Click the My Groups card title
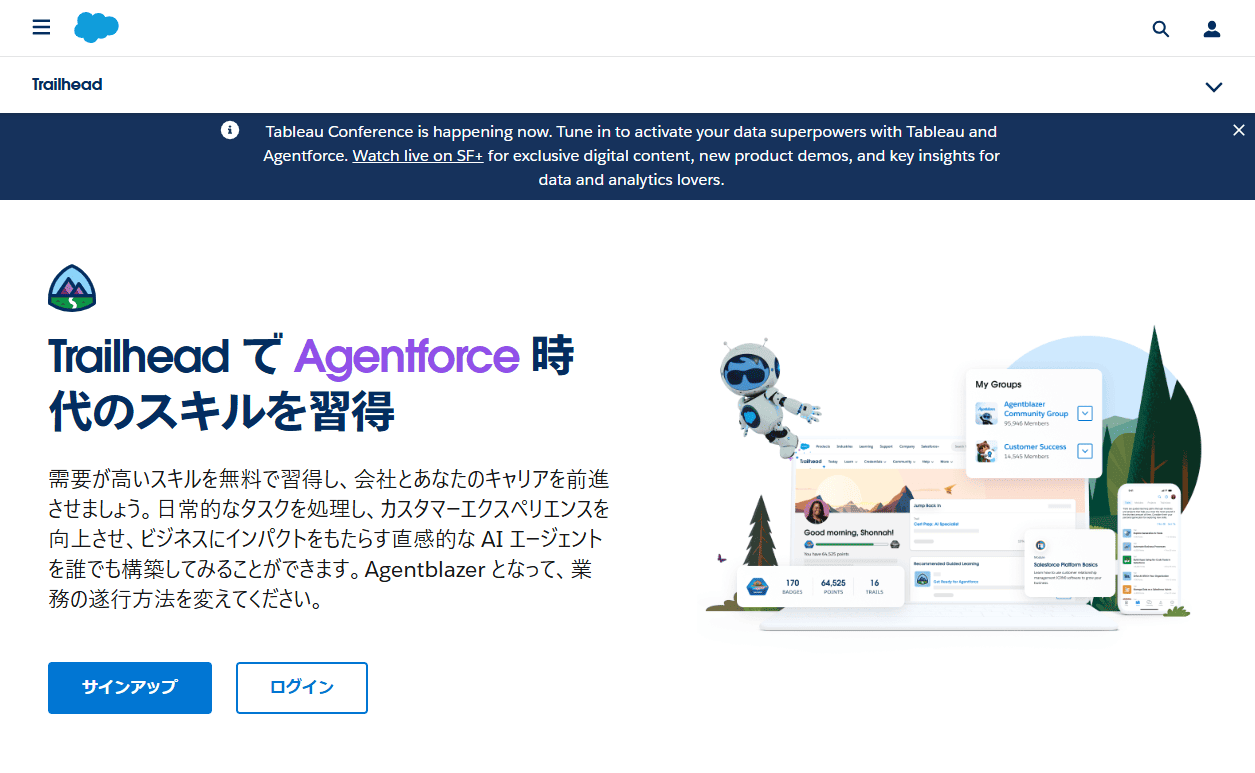The image size is (1255, 773). click(998, 384)
